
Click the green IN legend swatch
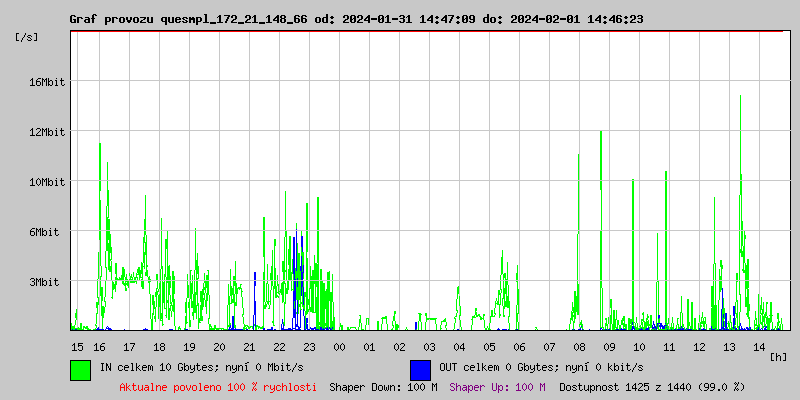pyautogui.click(x=80, y=369)
